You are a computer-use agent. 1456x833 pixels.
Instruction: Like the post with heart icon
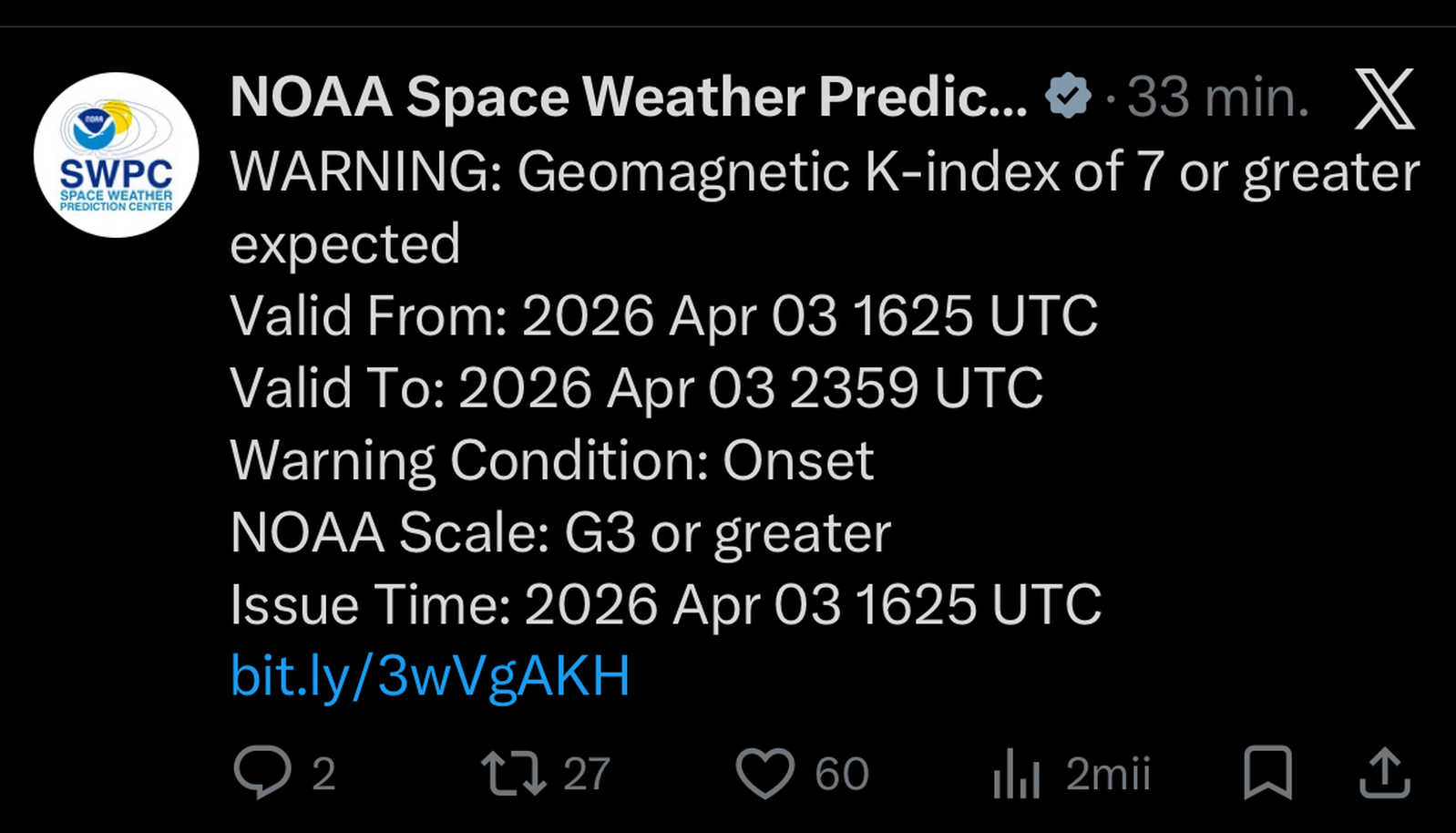point(764,773)
